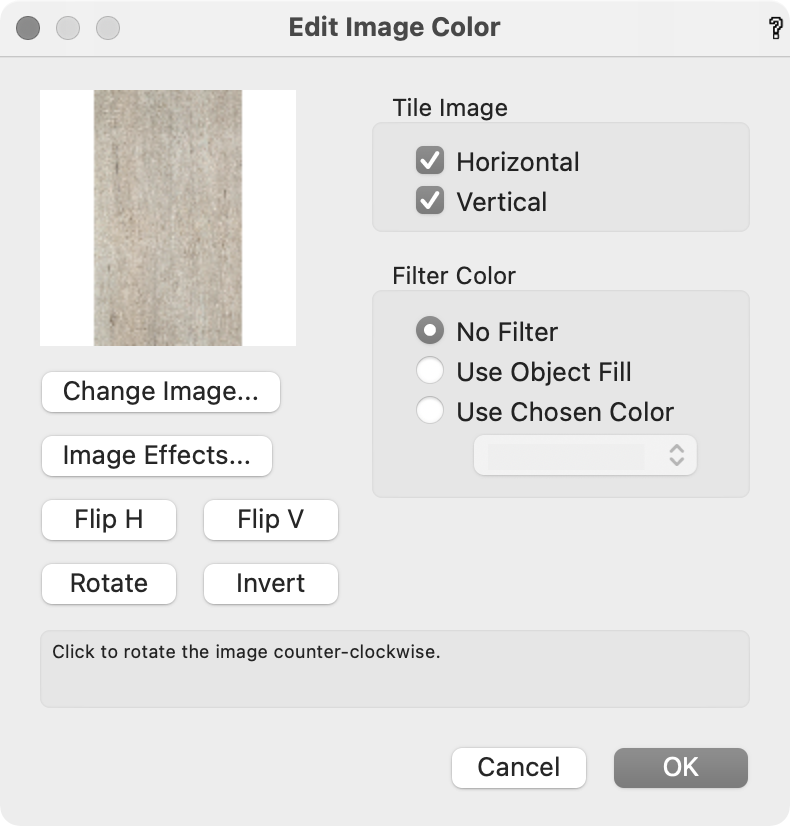Cancel the Edit Image Color dialog
The image size is (790, 826).
click(519, 768)
